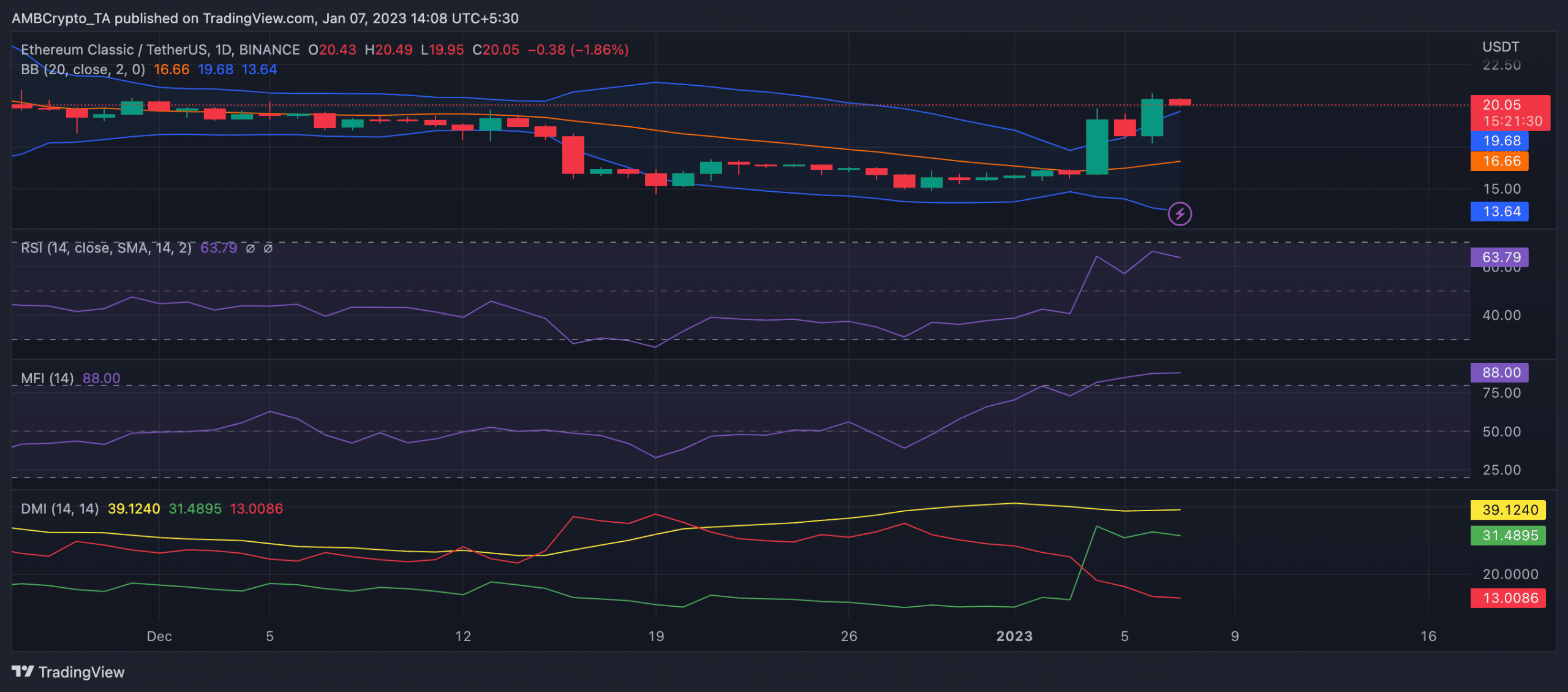Click the 50.00 MFI axis label

click(x=1502, y=432)
